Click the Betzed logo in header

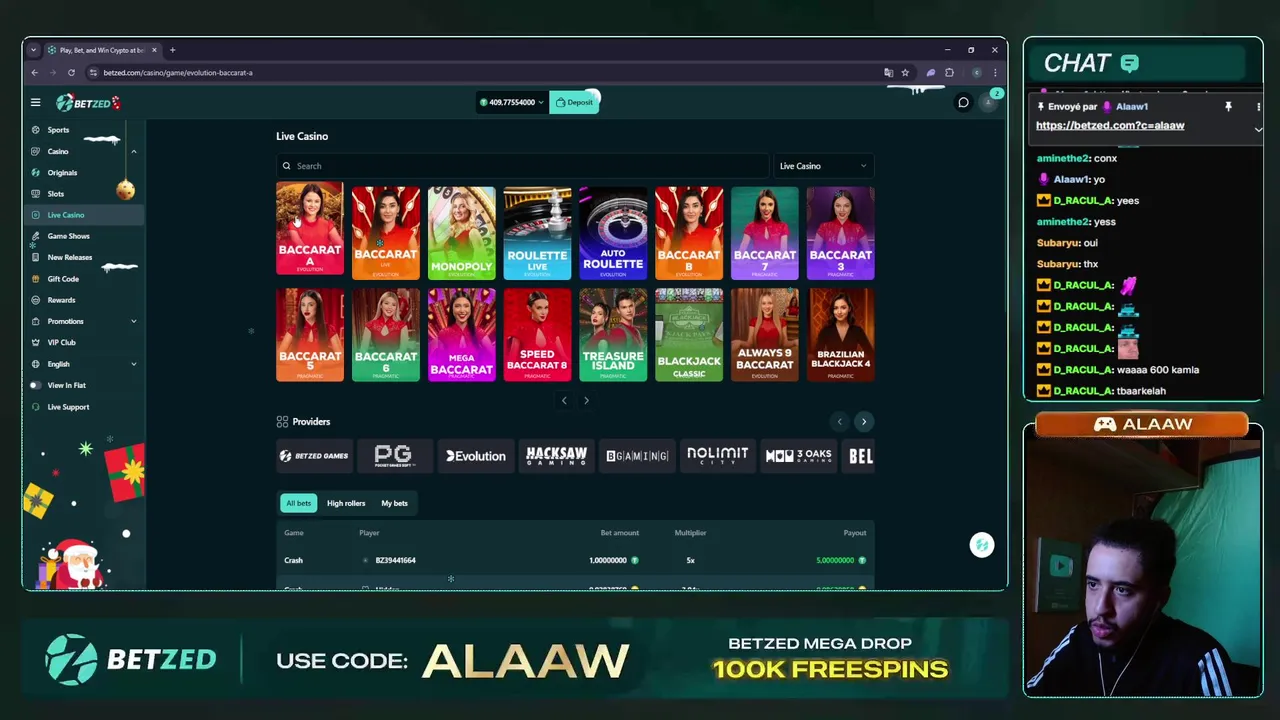pos(87,102)
